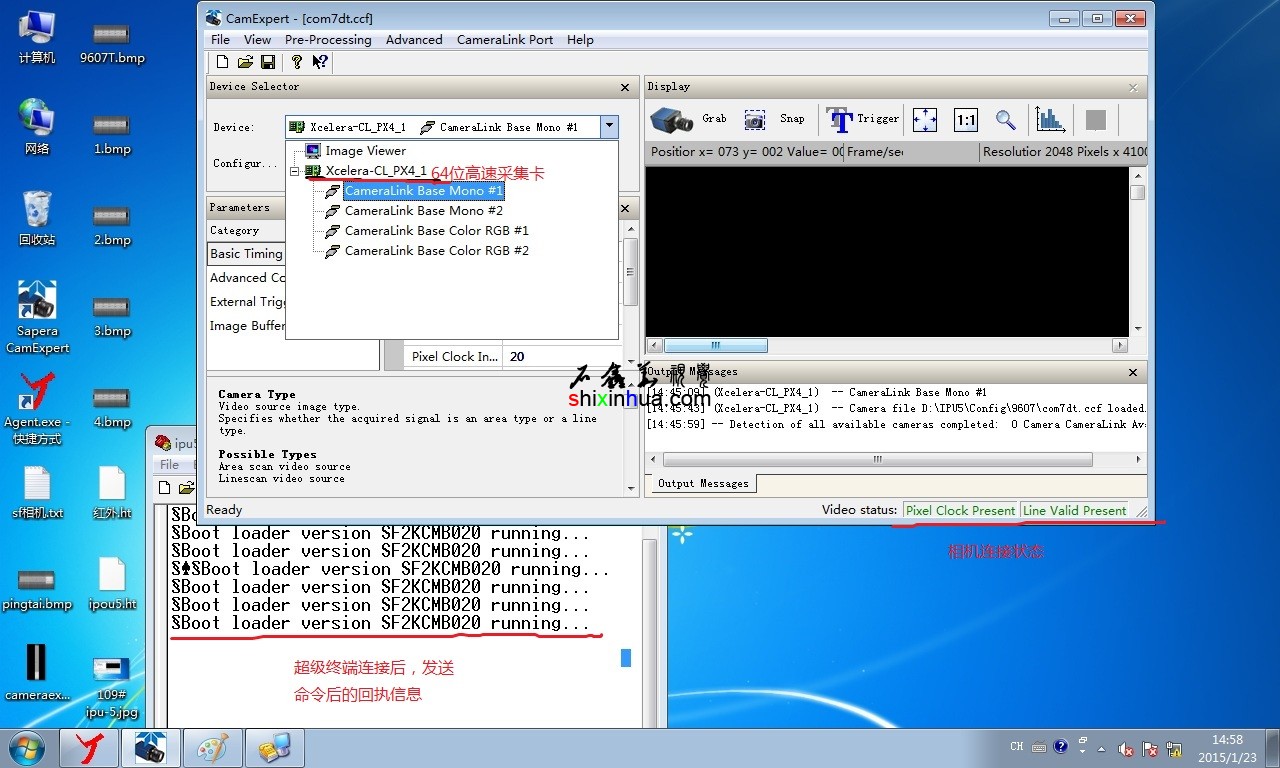The height and width of the screenshot is (768, 1280).
Task: Select the Advanced Control category
Action: pos(246,278)
